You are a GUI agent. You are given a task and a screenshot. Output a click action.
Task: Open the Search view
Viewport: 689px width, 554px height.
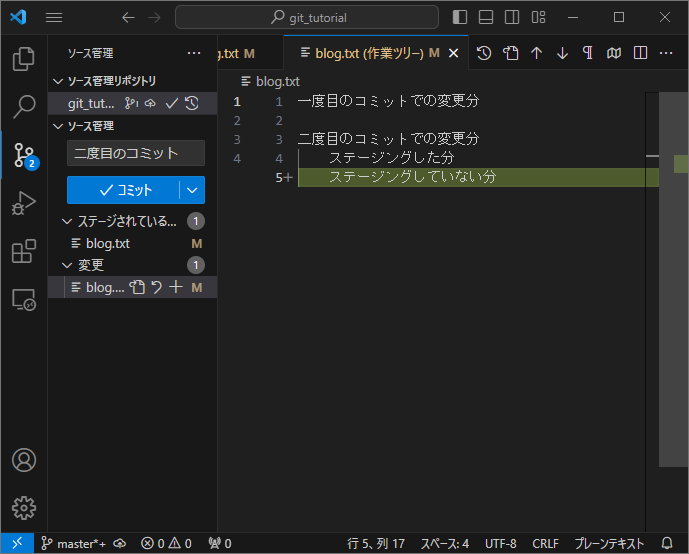[x=24, y=107]
